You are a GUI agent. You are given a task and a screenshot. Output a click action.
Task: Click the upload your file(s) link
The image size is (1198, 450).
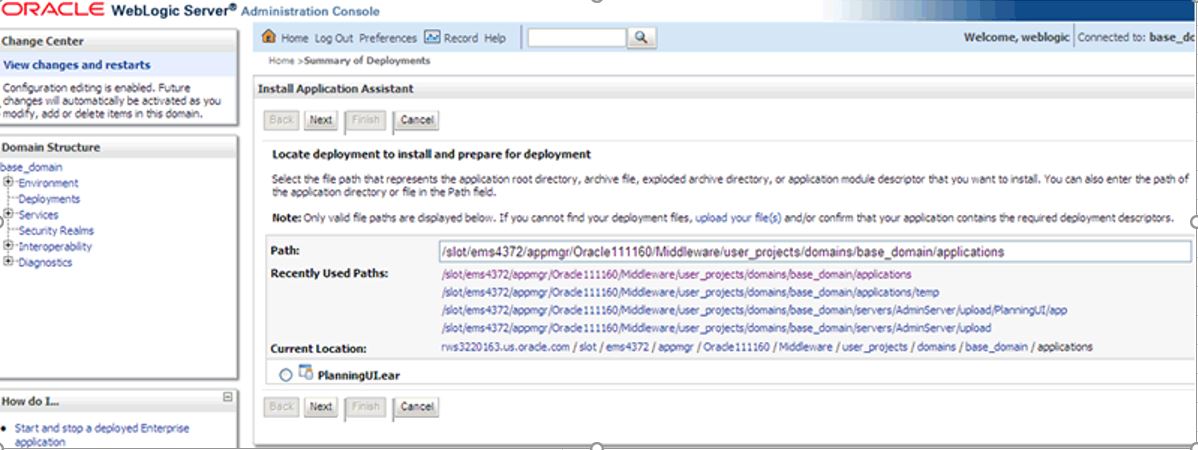[738, 218]
